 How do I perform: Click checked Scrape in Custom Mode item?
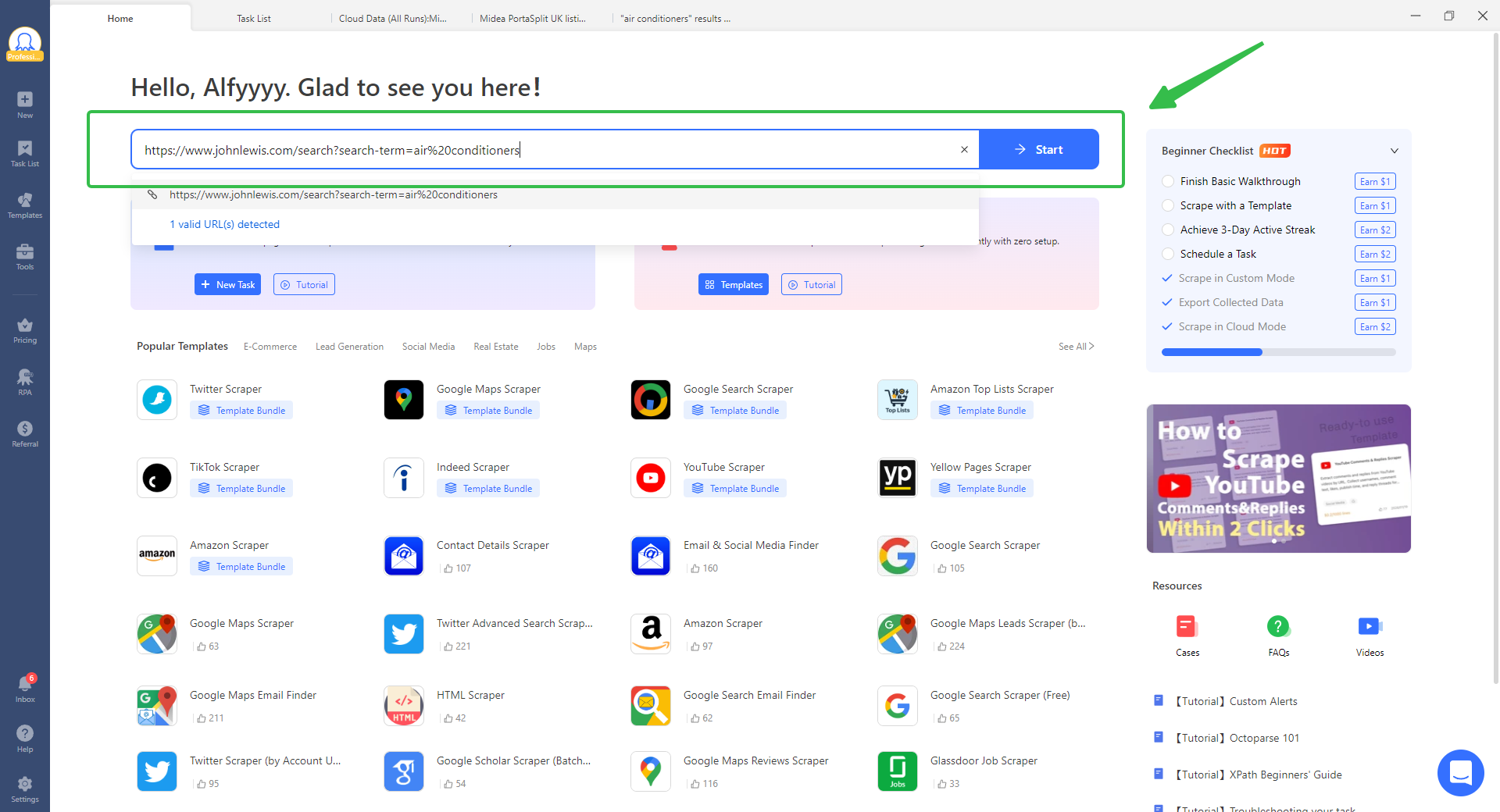[x=1228, y=278]
